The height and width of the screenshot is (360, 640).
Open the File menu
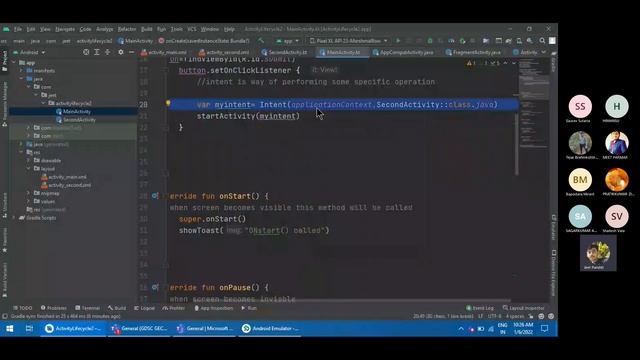18,29
